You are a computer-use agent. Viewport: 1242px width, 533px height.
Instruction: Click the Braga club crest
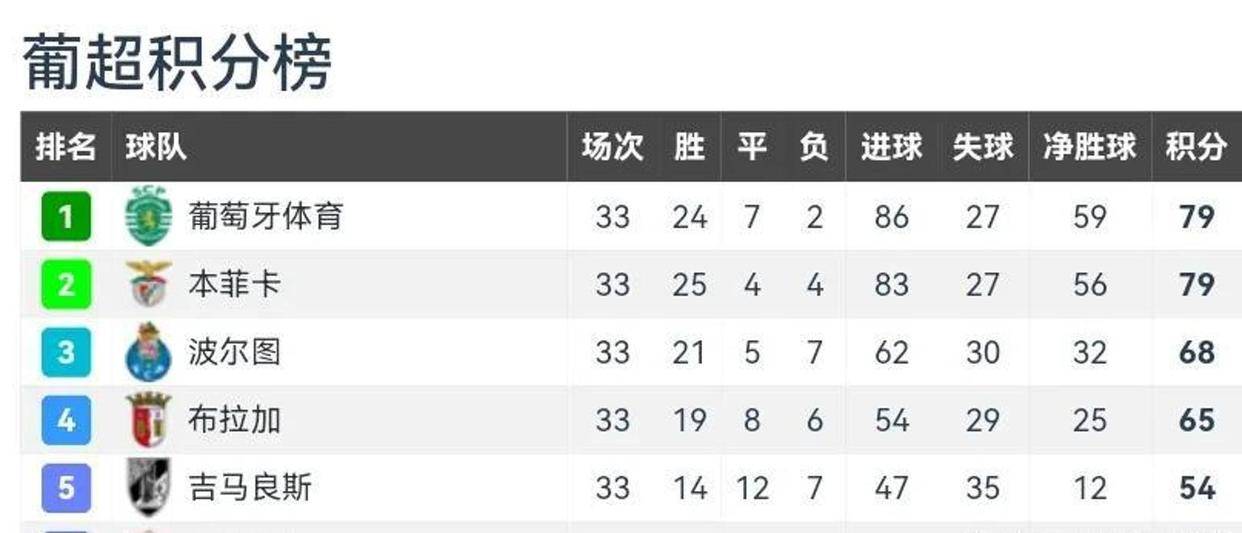pyautogui.click(x=148, y=420)
